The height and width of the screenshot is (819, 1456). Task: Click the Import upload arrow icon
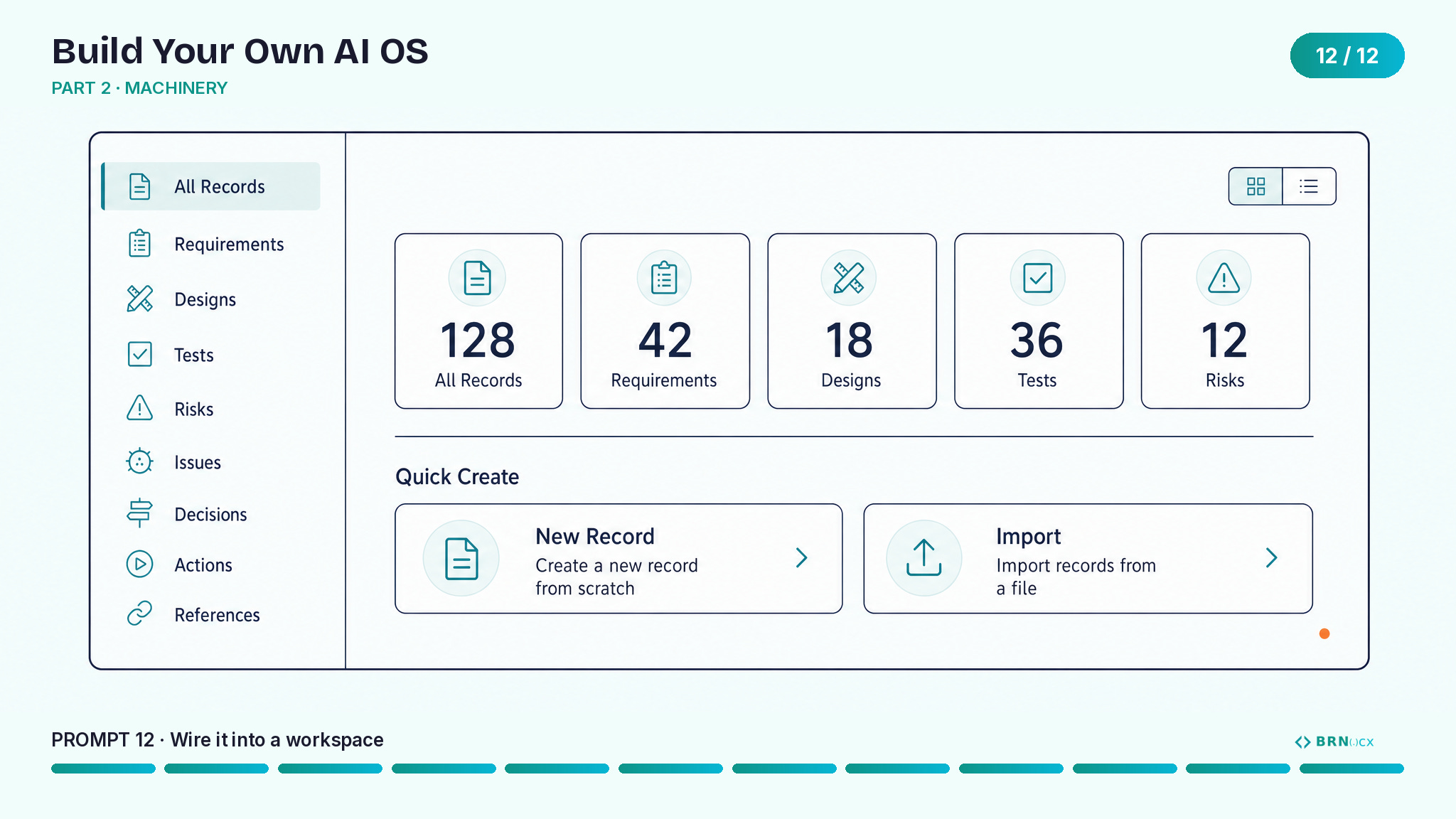(924, 558)
